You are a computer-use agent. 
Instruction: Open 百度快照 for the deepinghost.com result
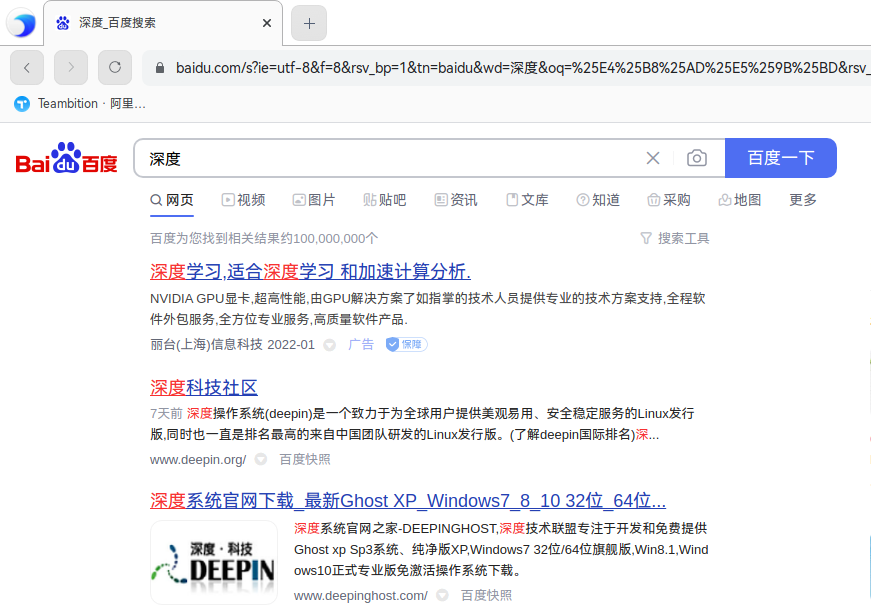[x=486, y=596]
